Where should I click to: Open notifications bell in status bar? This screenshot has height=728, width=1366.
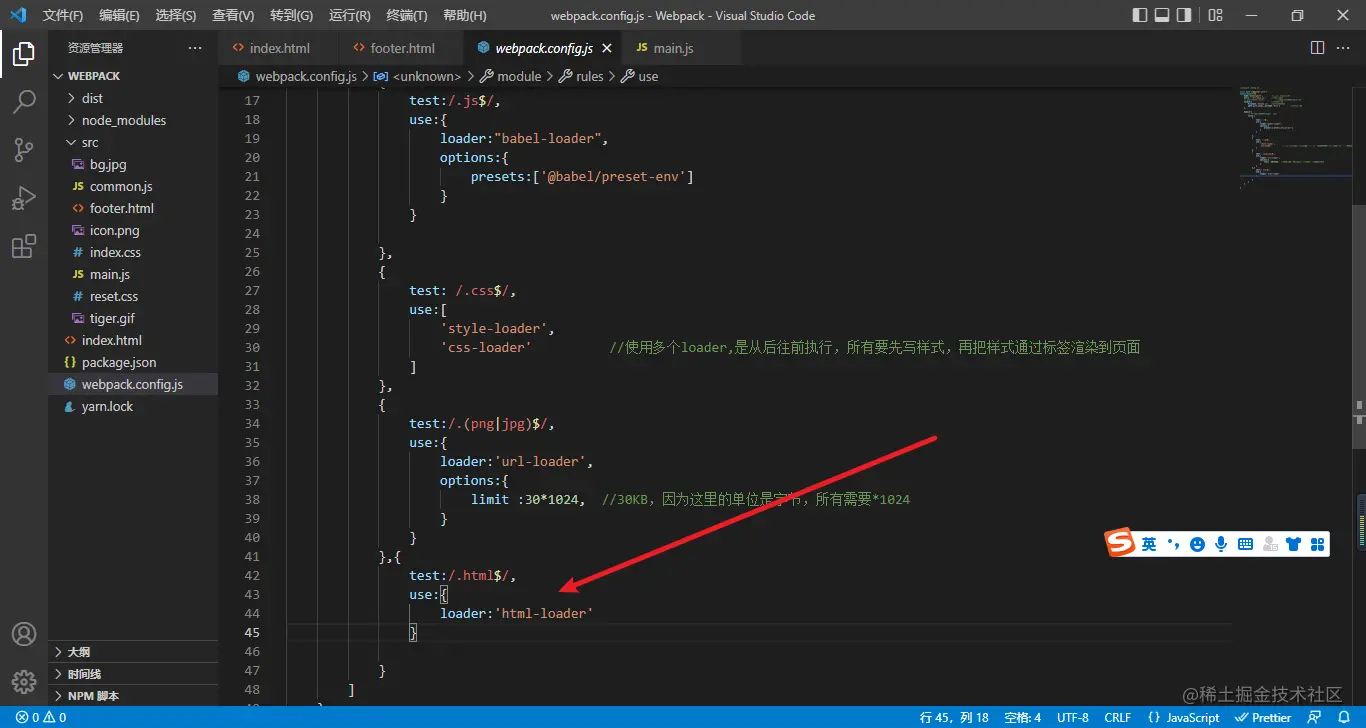pyautogui.click(x=1343, y=717)
